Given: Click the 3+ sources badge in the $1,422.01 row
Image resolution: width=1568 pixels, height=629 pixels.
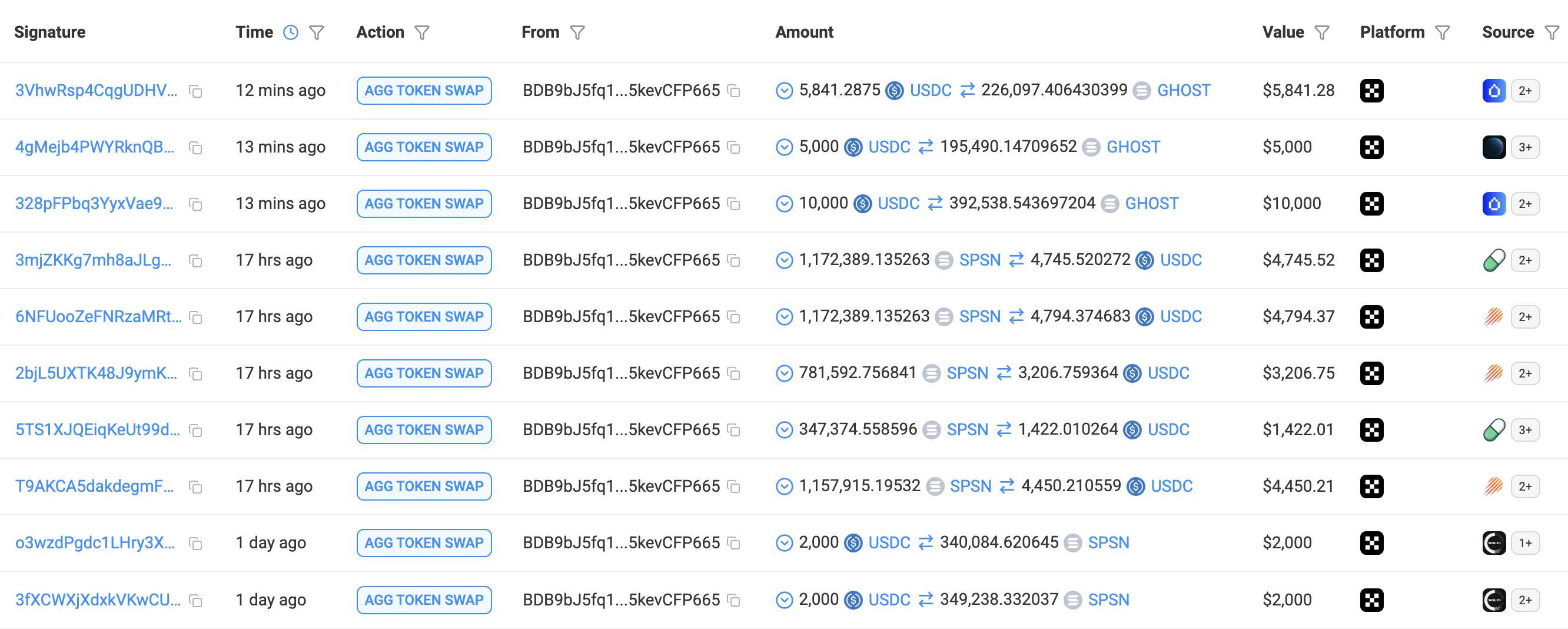Looking at the screenshot, I should 1525,430.
